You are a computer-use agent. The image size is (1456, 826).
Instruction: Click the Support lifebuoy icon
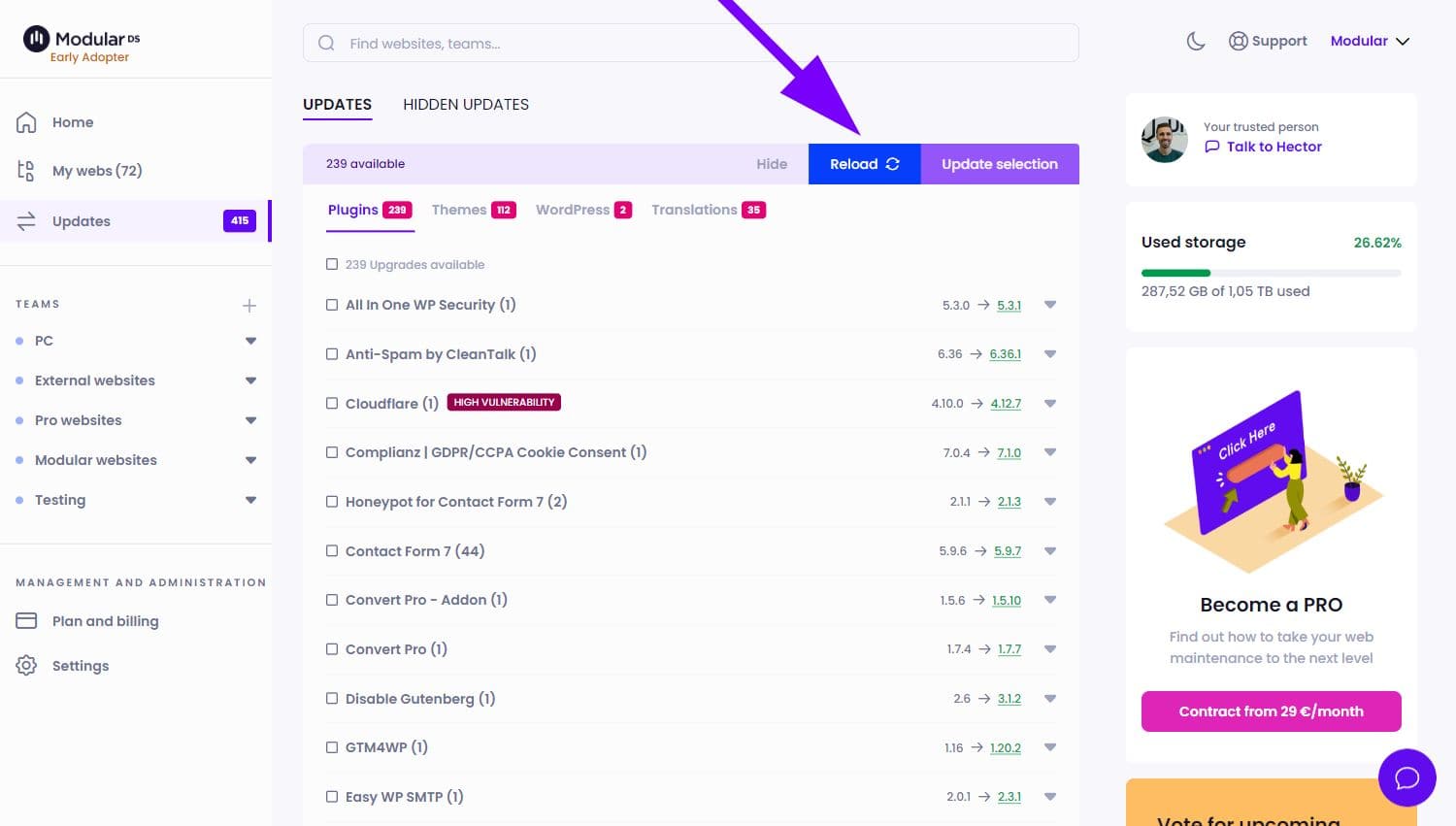tap(1239, 41)
